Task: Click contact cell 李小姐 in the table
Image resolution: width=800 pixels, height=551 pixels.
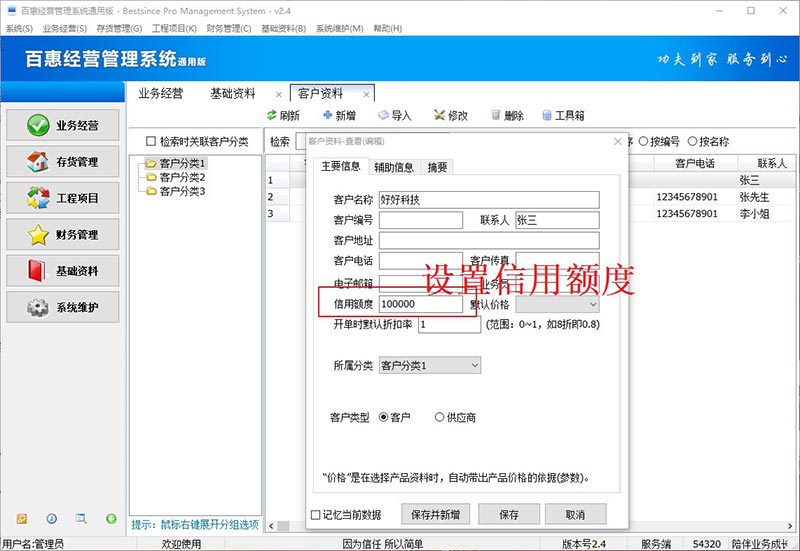Action: point(754,214)
